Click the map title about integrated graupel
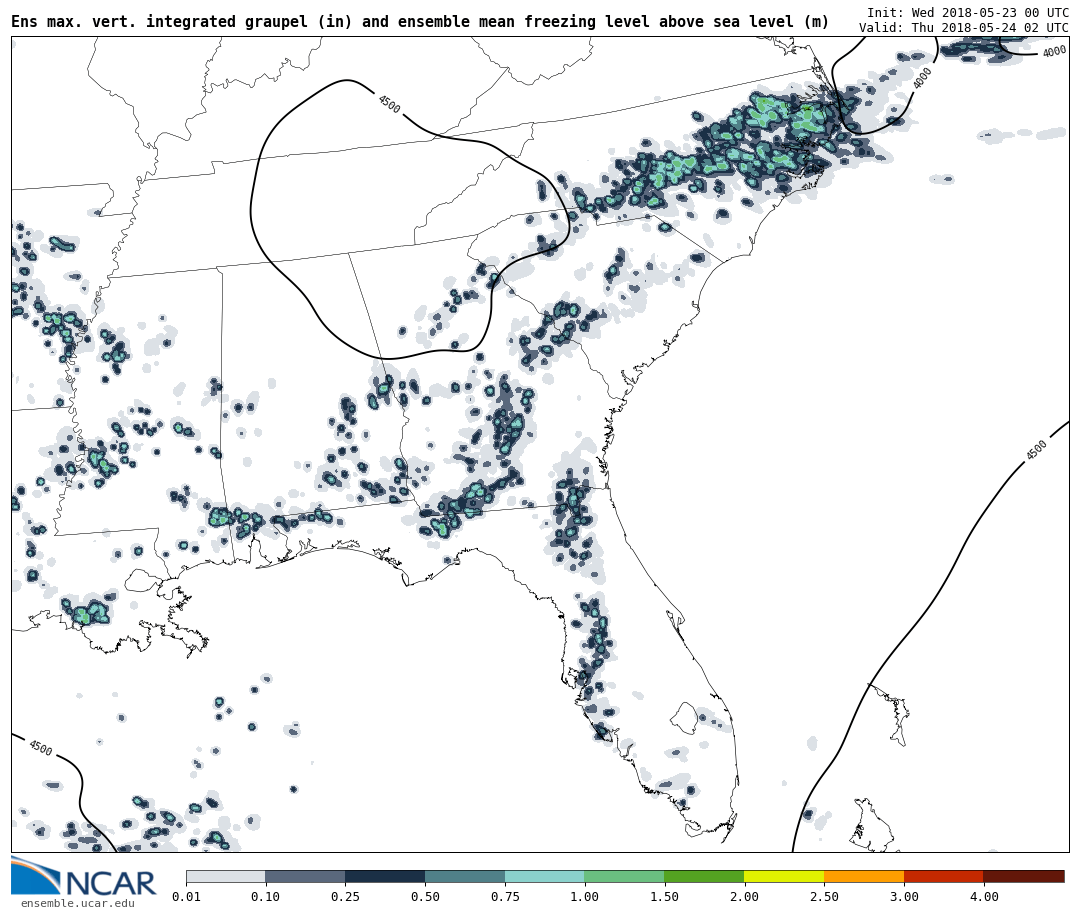Image resolution: width=1080 pixels, height=915 pixels. (420, 22)
